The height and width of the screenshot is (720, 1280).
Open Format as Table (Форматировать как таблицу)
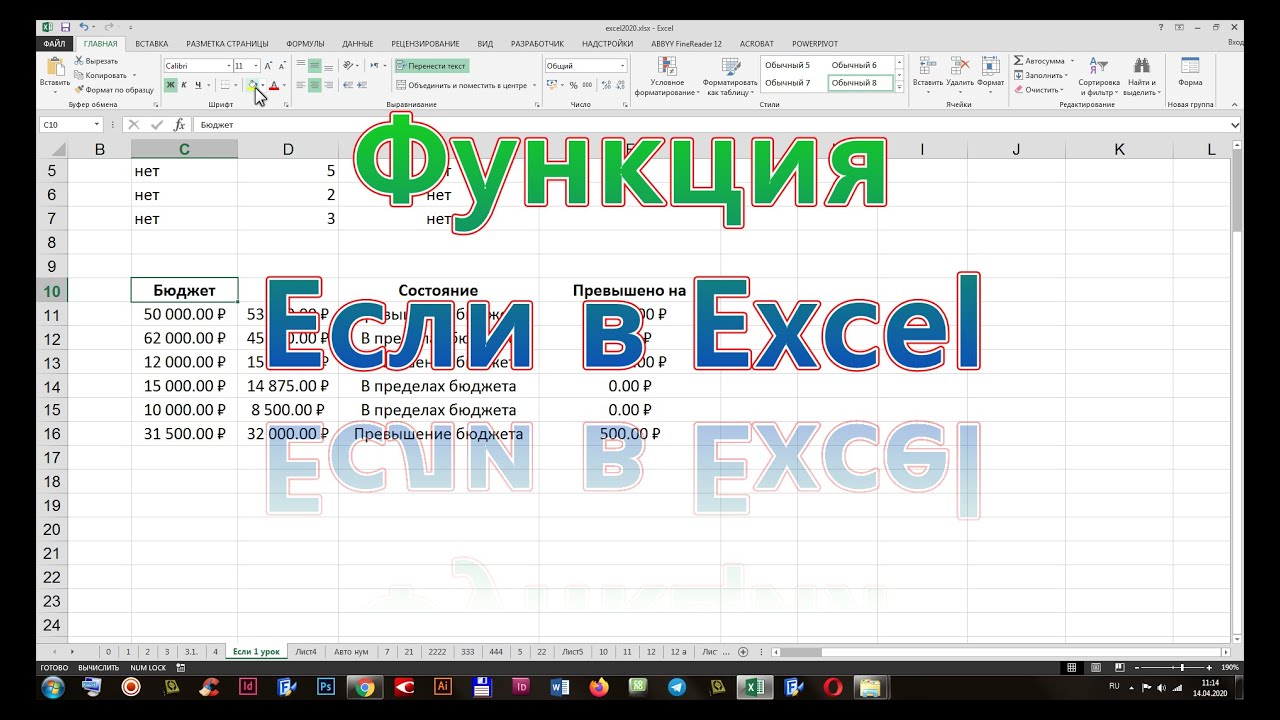(x=731, y=77)
